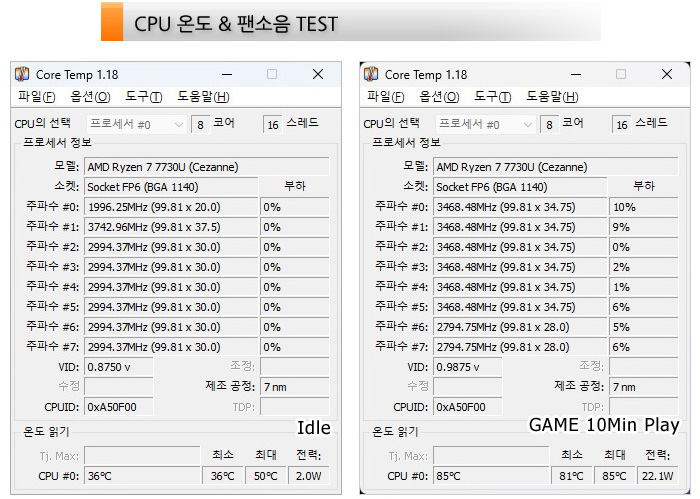
Task: Click CPU #0 85°C temperature field
Action: point(491,476)
